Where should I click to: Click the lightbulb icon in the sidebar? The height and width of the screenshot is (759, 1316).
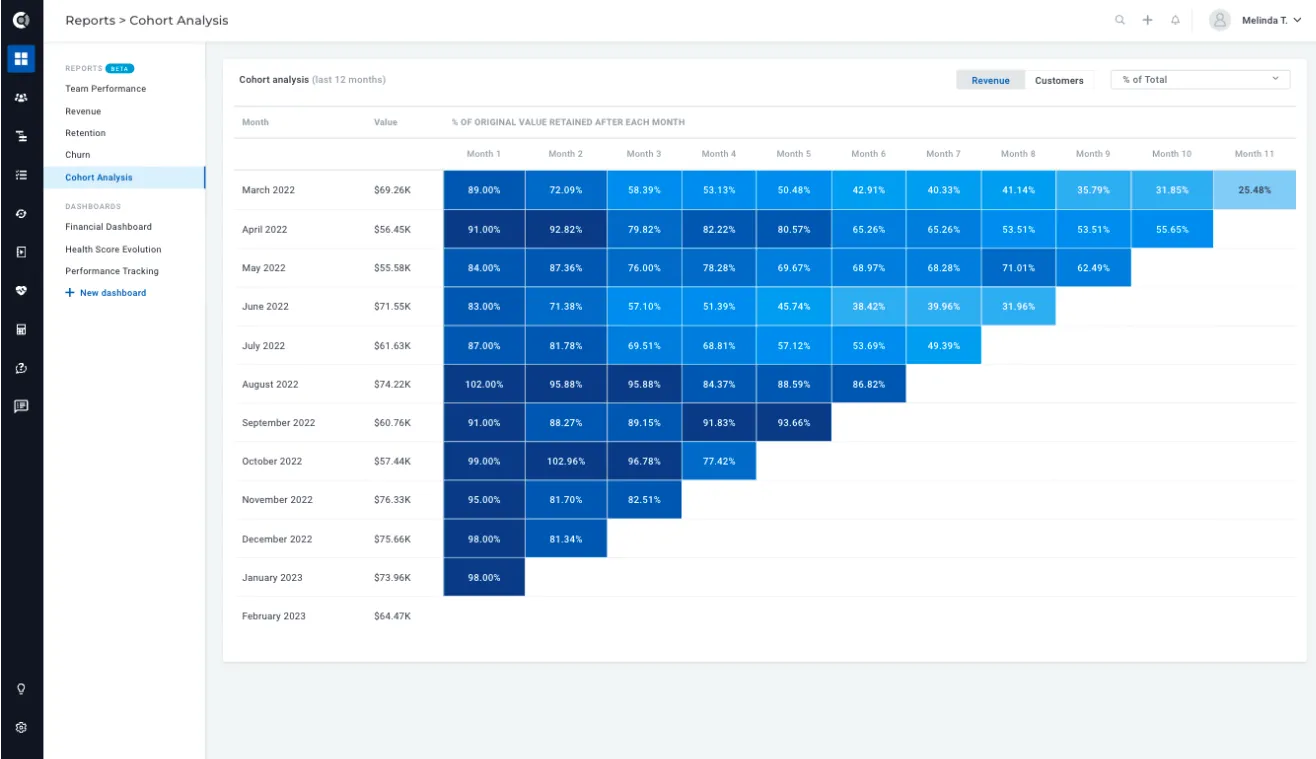(21, 688)
